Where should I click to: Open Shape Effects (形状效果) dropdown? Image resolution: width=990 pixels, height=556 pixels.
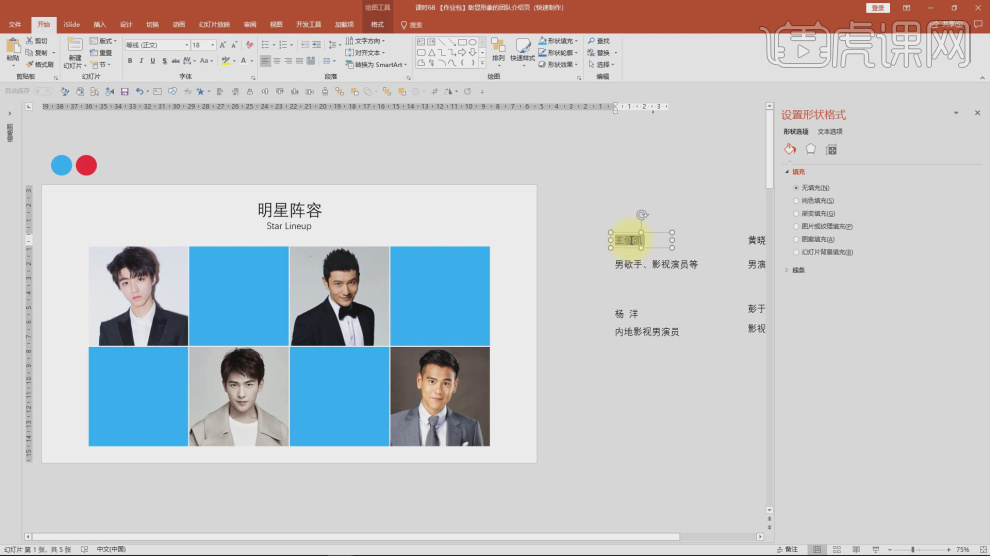tap(558, 64)
